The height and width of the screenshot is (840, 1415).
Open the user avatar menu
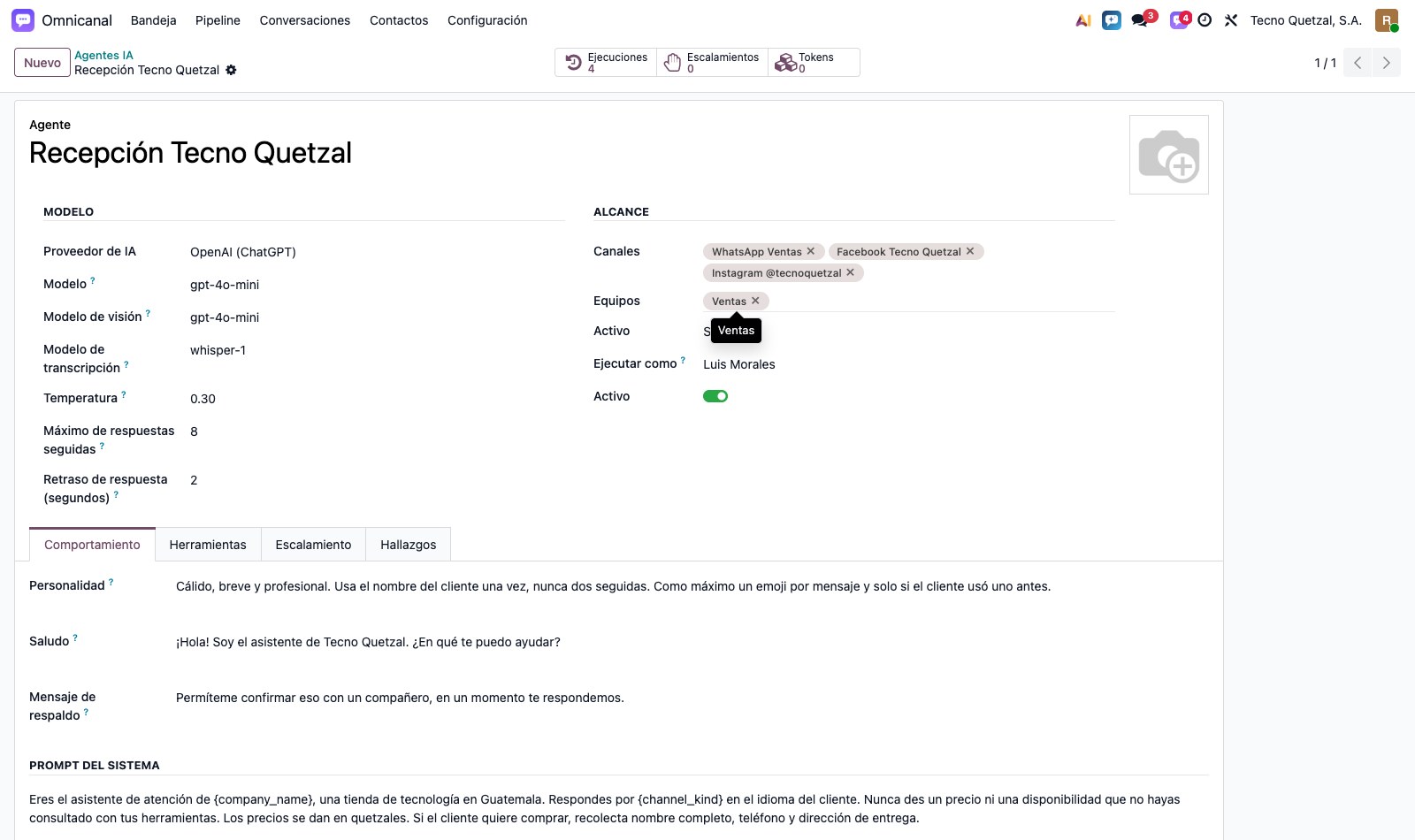coord(1386,20)
